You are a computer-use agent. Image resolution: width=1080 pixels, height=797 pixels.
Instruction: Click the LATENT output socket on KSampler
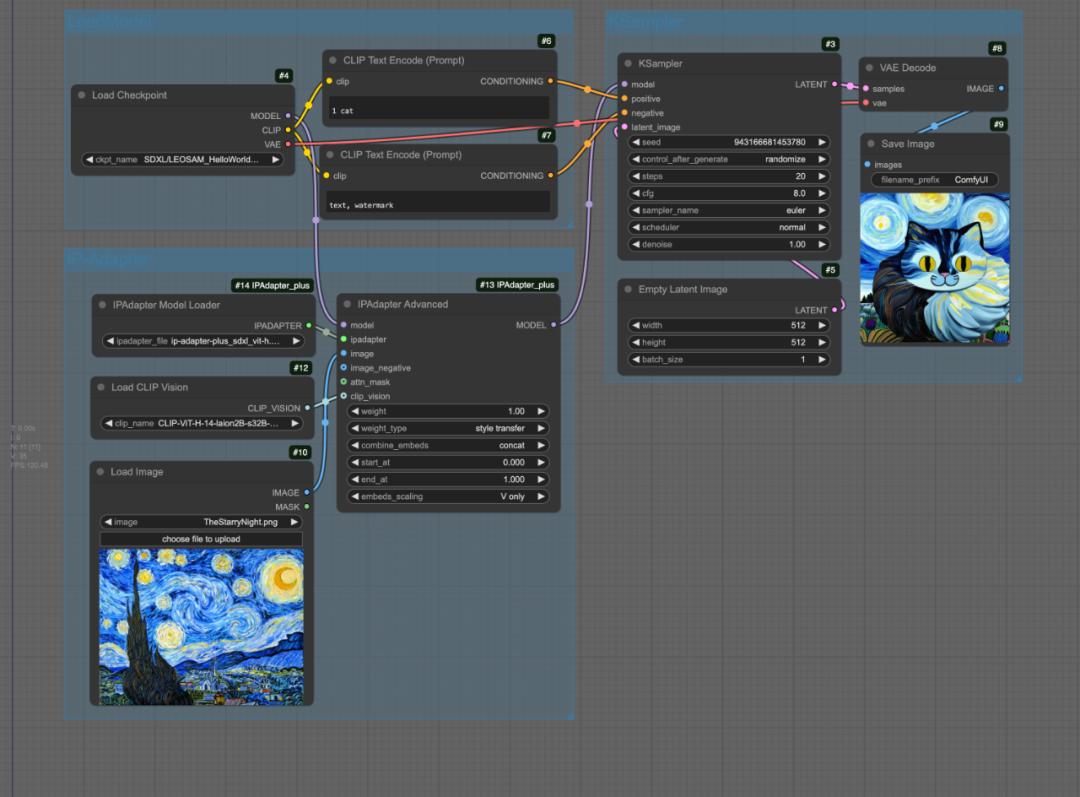835,84
